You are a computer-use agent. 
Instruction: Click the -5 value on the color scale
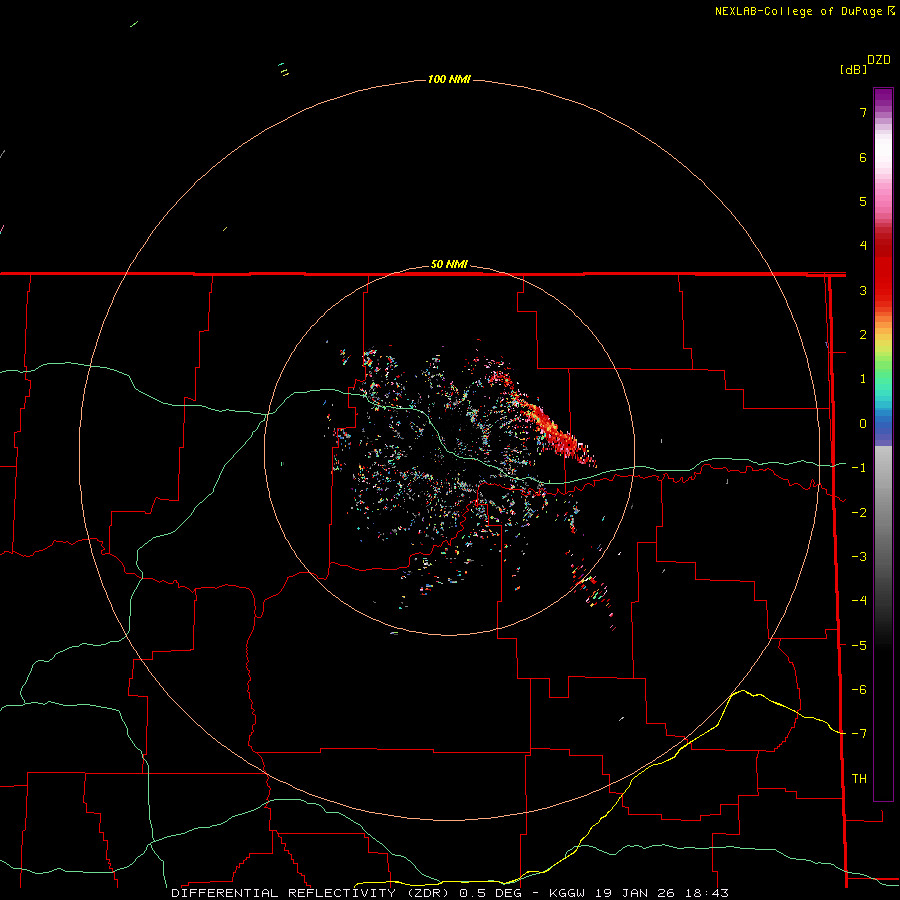[x=859, y=645]
